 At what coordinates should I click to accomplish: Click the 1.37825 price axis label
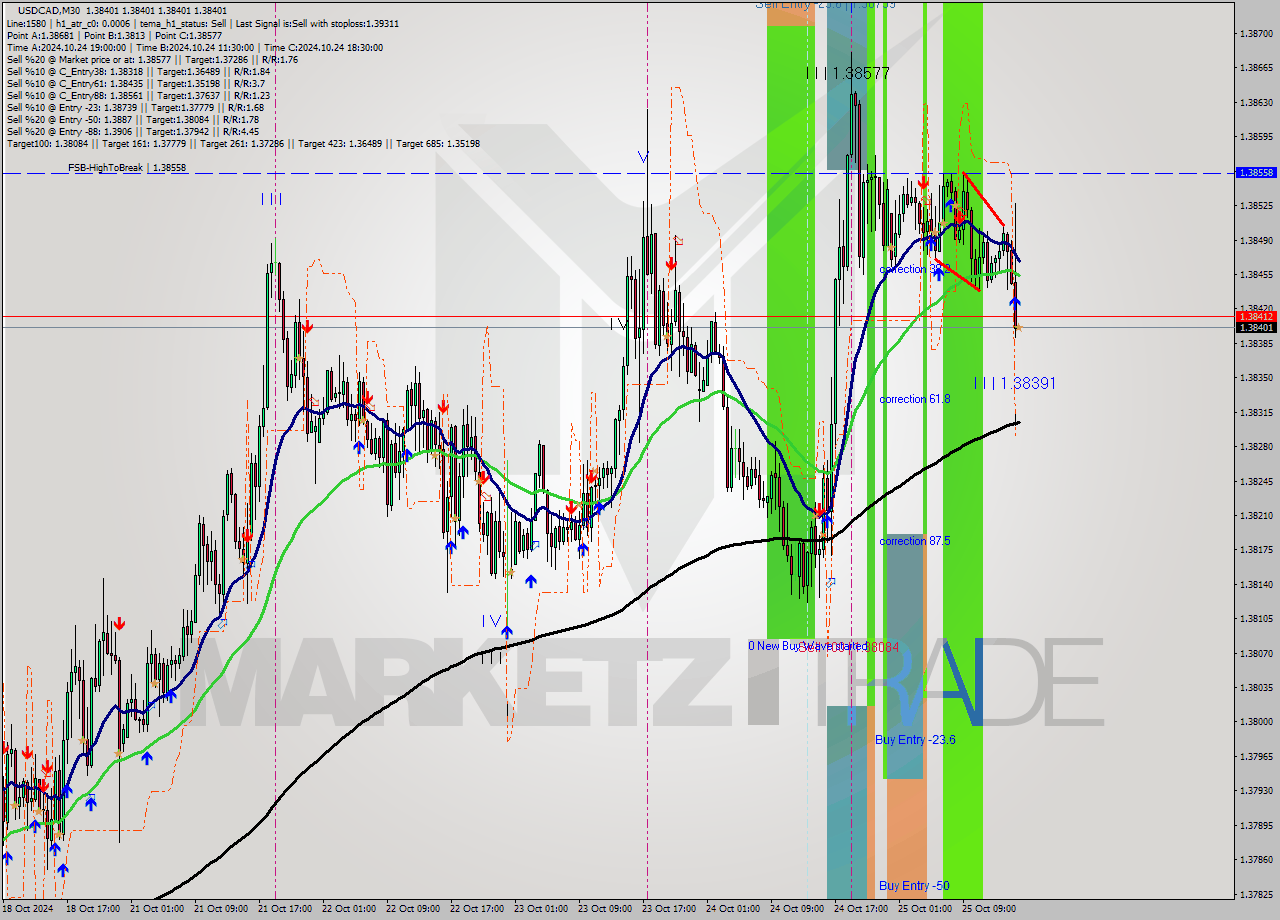tap(1255, 894)
